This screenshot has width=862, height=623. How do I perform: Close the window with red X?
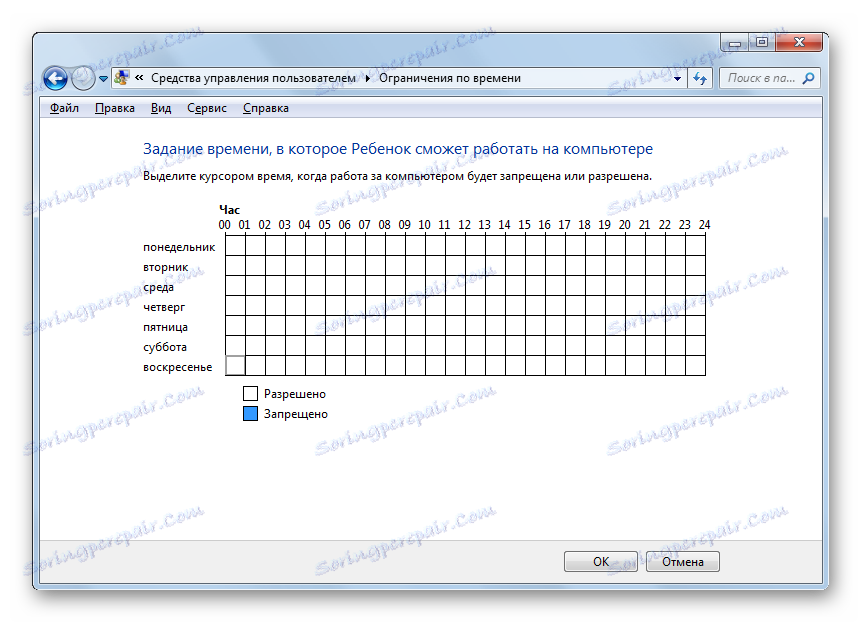coord(799,42)
